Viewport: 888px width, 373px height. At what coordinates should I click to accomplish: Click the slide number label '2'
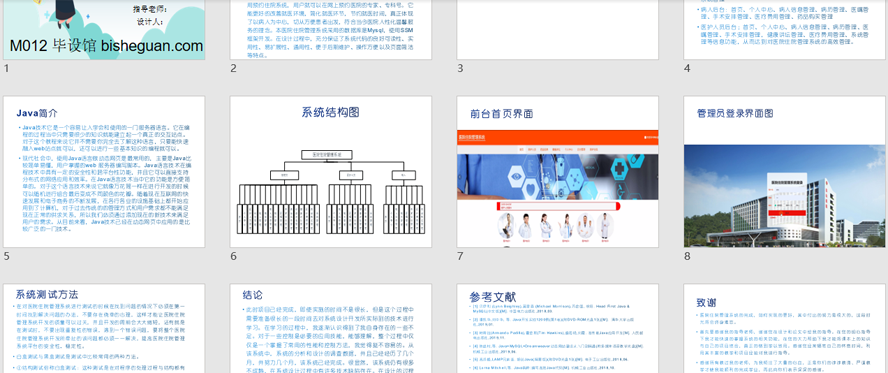(233, 68)
